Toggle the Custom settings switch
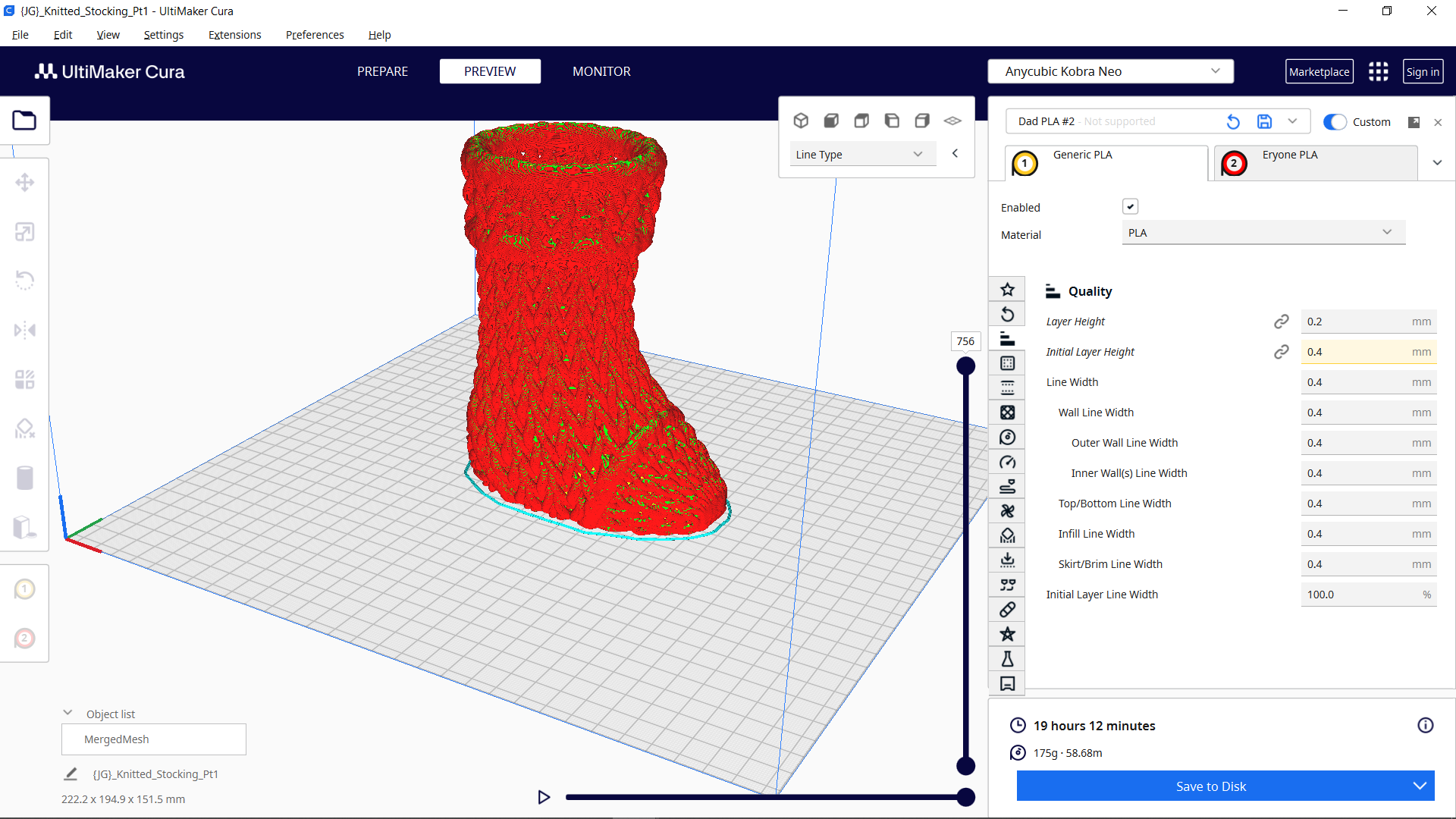Viewport: 1456px width, 819px height. click(1334, 121)
